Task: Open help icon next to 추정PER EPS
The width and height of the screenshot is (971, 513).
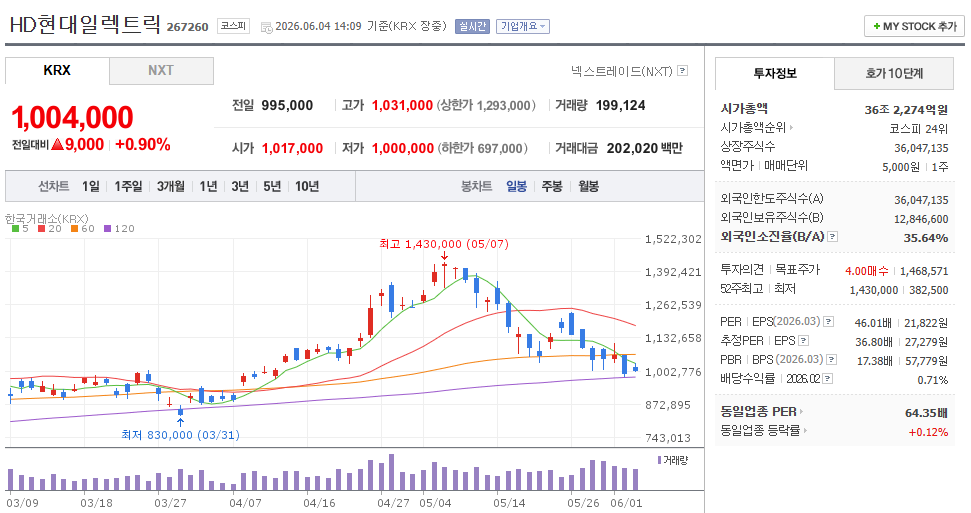Action: coord(803,340)
